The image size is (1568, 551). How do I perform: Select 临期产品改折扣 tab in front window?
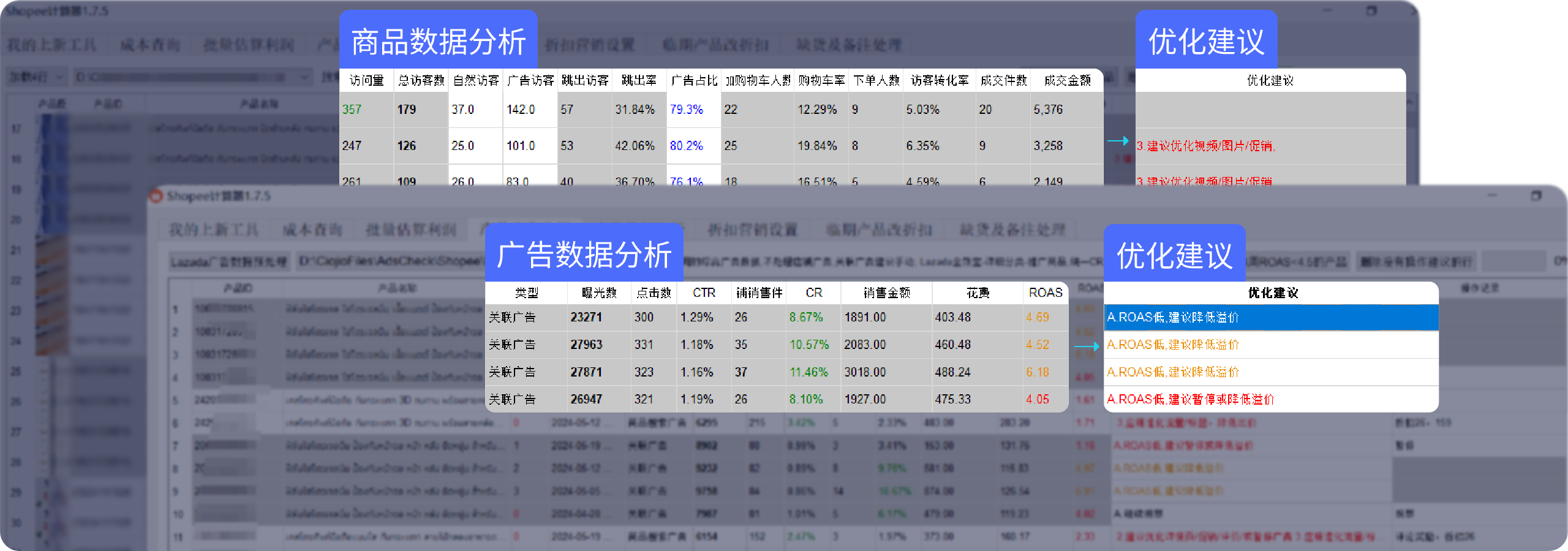(879, 230)
